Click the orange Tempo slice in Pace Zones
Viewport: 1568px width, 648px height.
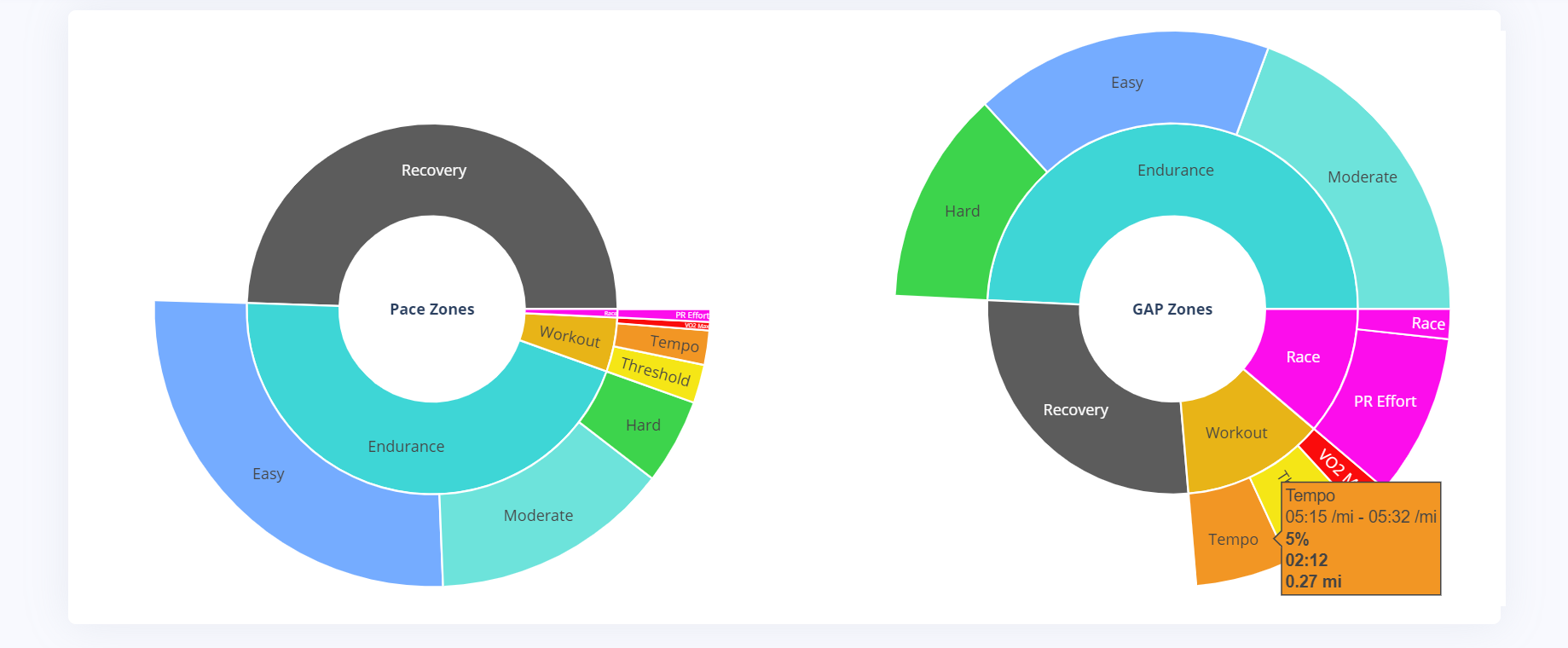coord(674,343)
